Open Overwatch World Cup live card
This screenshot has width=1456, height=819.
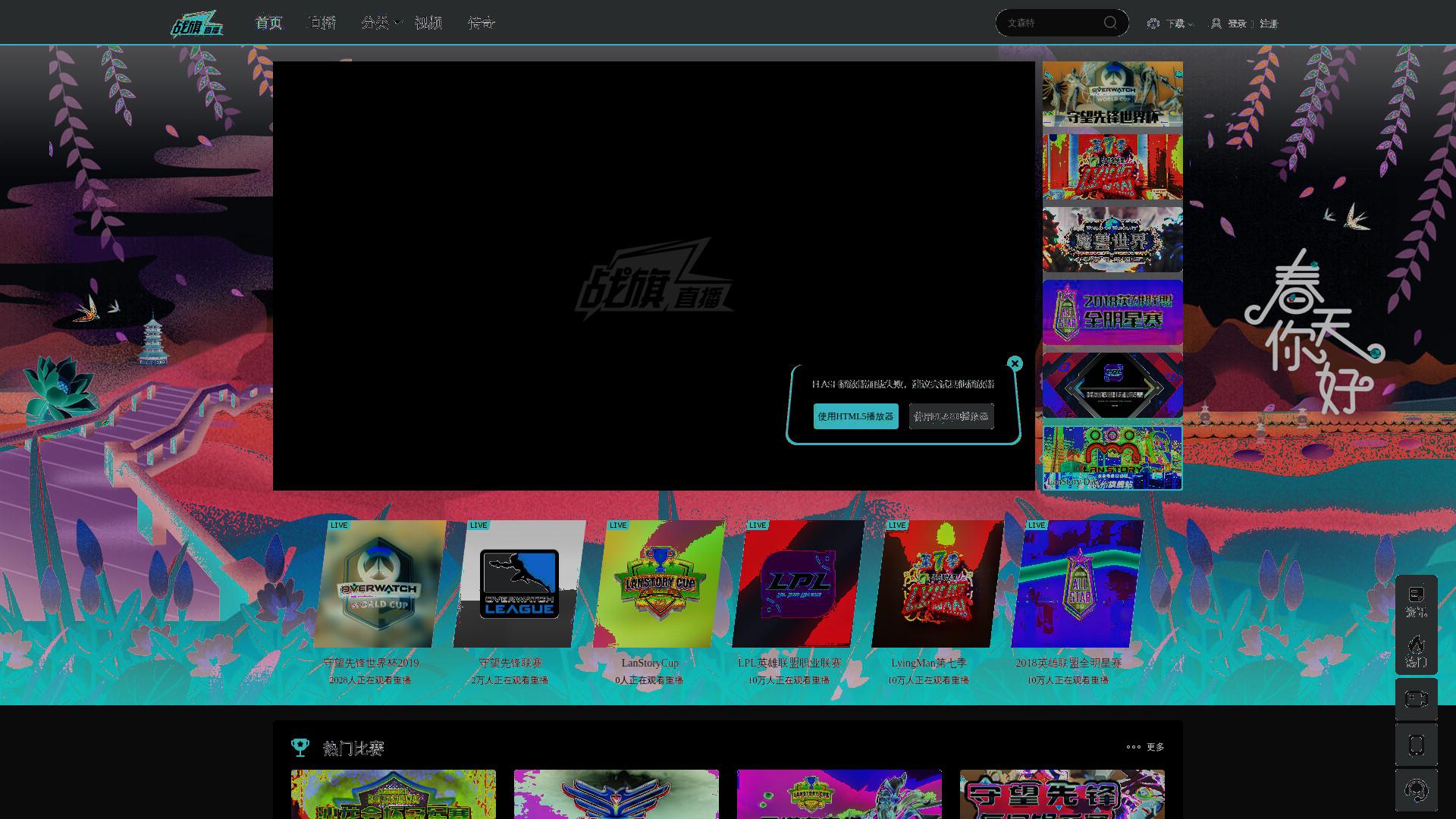pyautogui.click(x=379, y=583)
